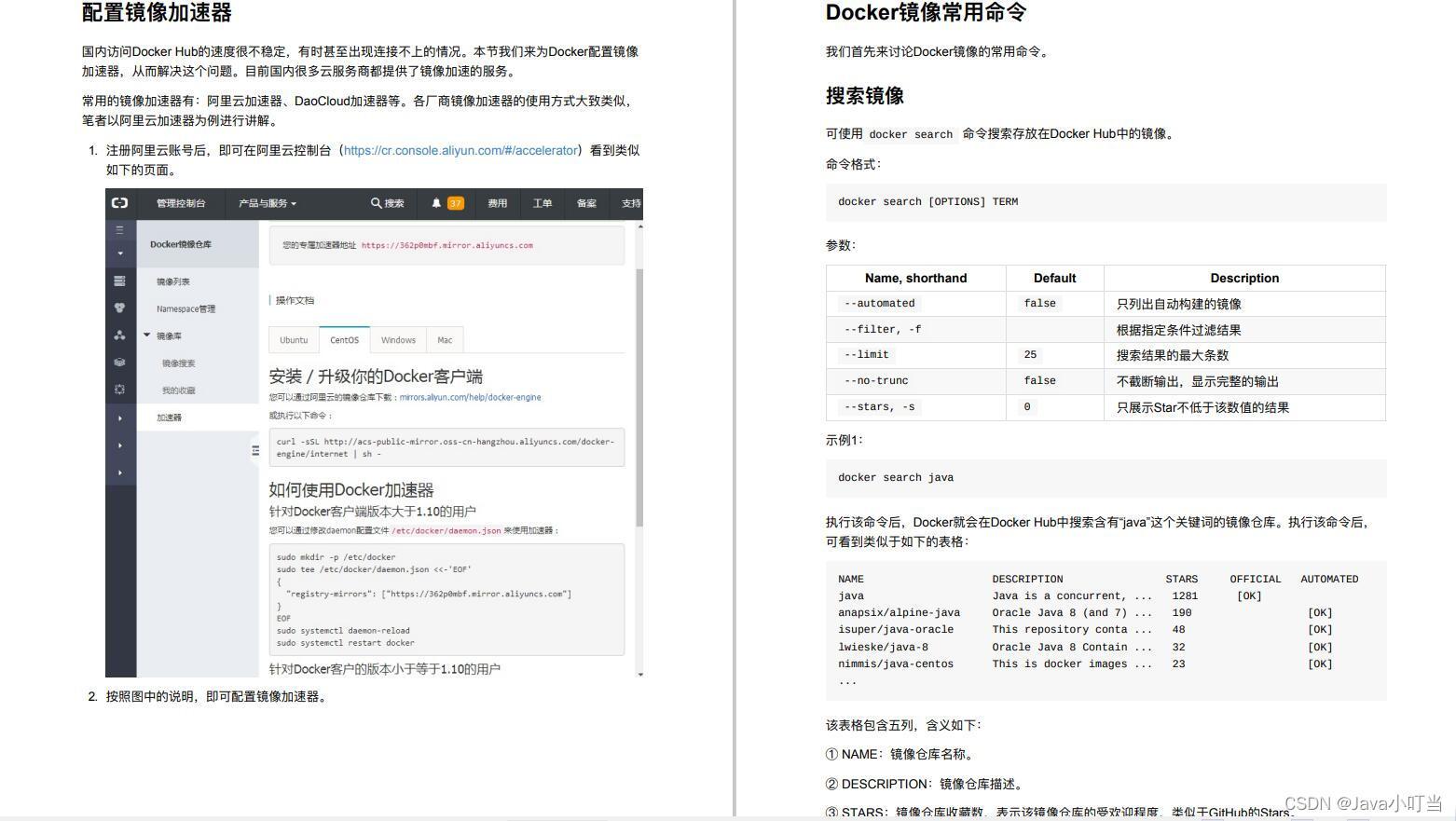
Task: Click the --stars, -s table cell
Action: click(915, 407)
